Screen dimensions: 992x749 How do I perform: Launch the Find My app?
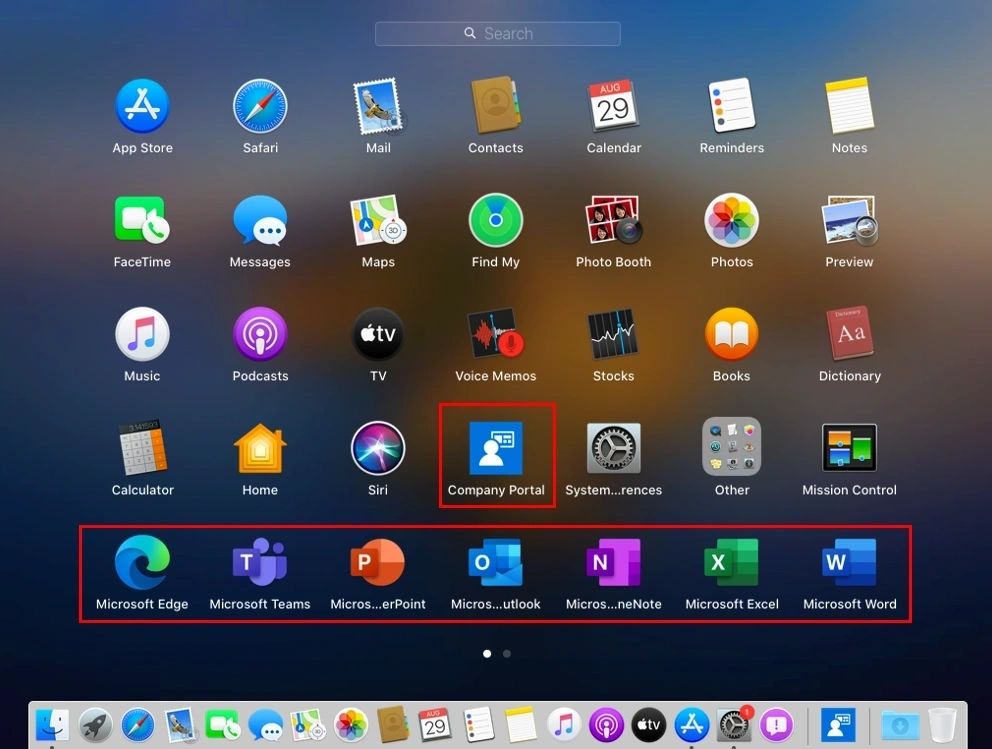(496, 220)
